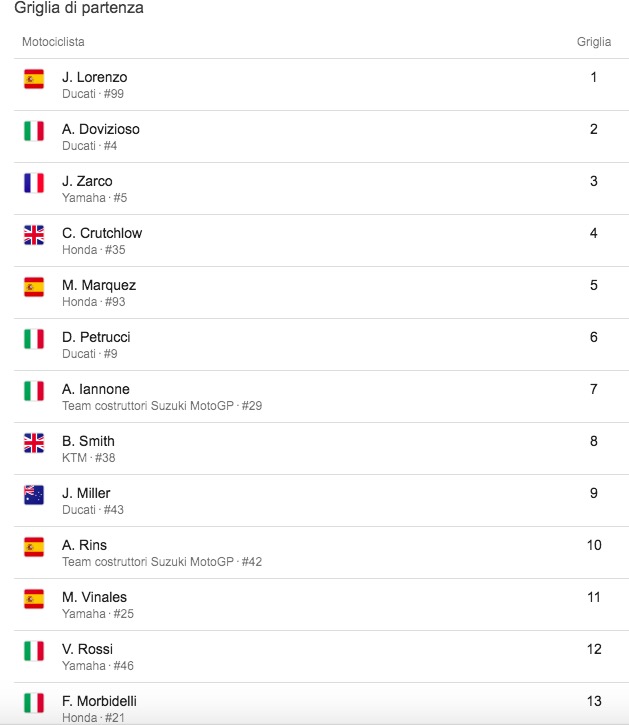Click the Griglia column header
629x725 pixels.
pyautogui.click(x=593, y=42)
